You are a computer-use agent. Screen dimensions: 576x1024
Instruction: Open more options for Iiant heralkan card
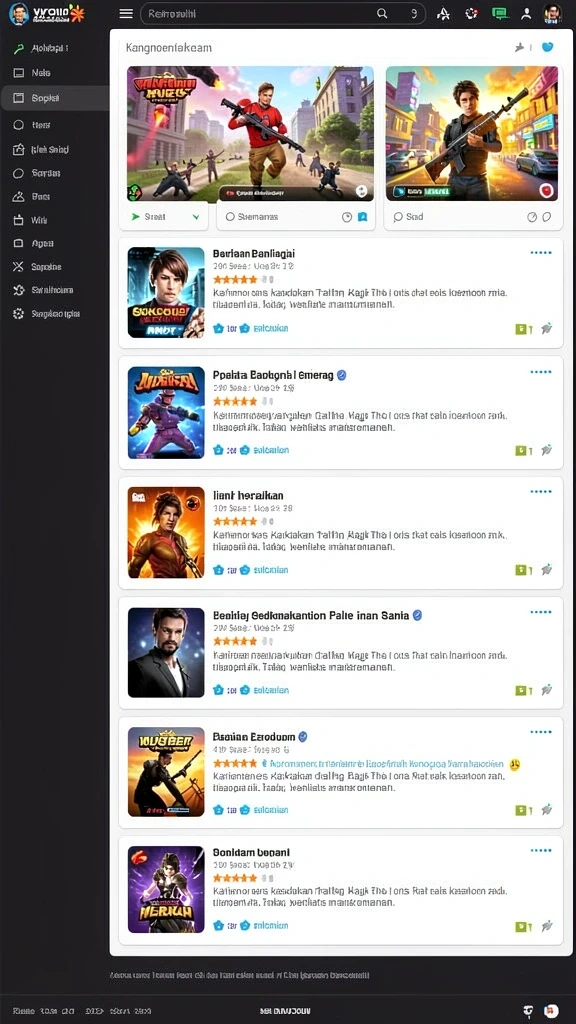pyautogui.click(x=541, y=491)
